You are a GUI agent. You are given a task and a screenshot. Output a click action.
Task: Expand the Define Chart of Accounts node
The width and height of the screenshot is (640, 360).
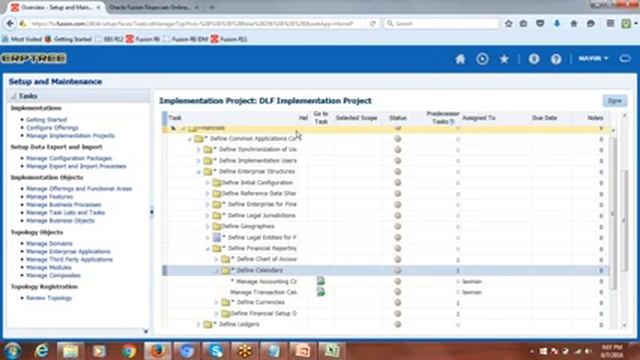tap(216, 259)
